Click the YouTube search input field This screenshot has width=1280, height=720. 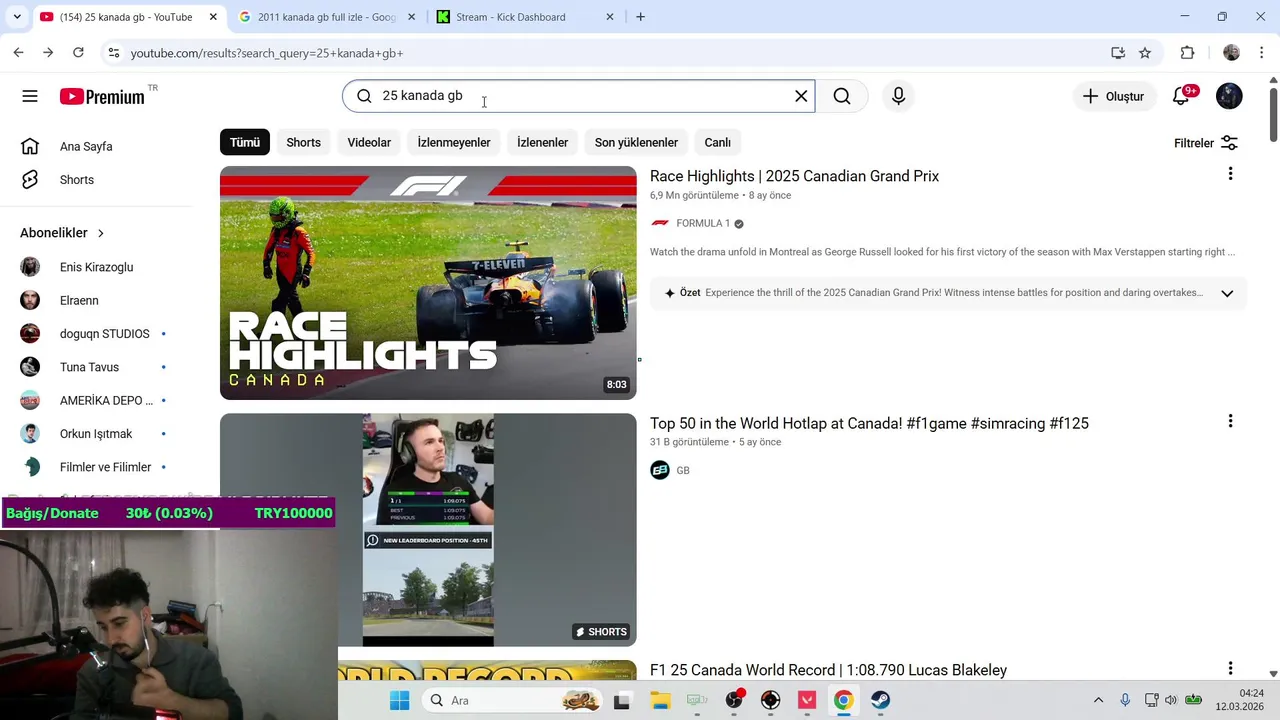tap(579, 96)
